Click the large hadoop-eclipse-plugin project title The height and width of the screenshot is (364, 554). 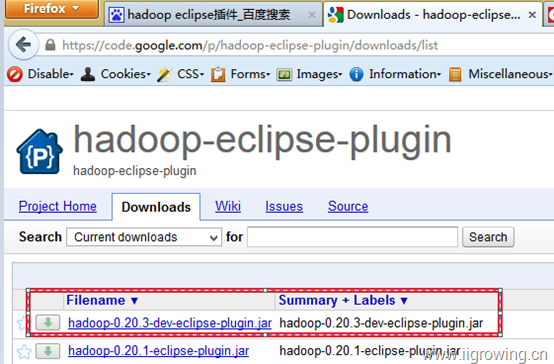point(262,141)
